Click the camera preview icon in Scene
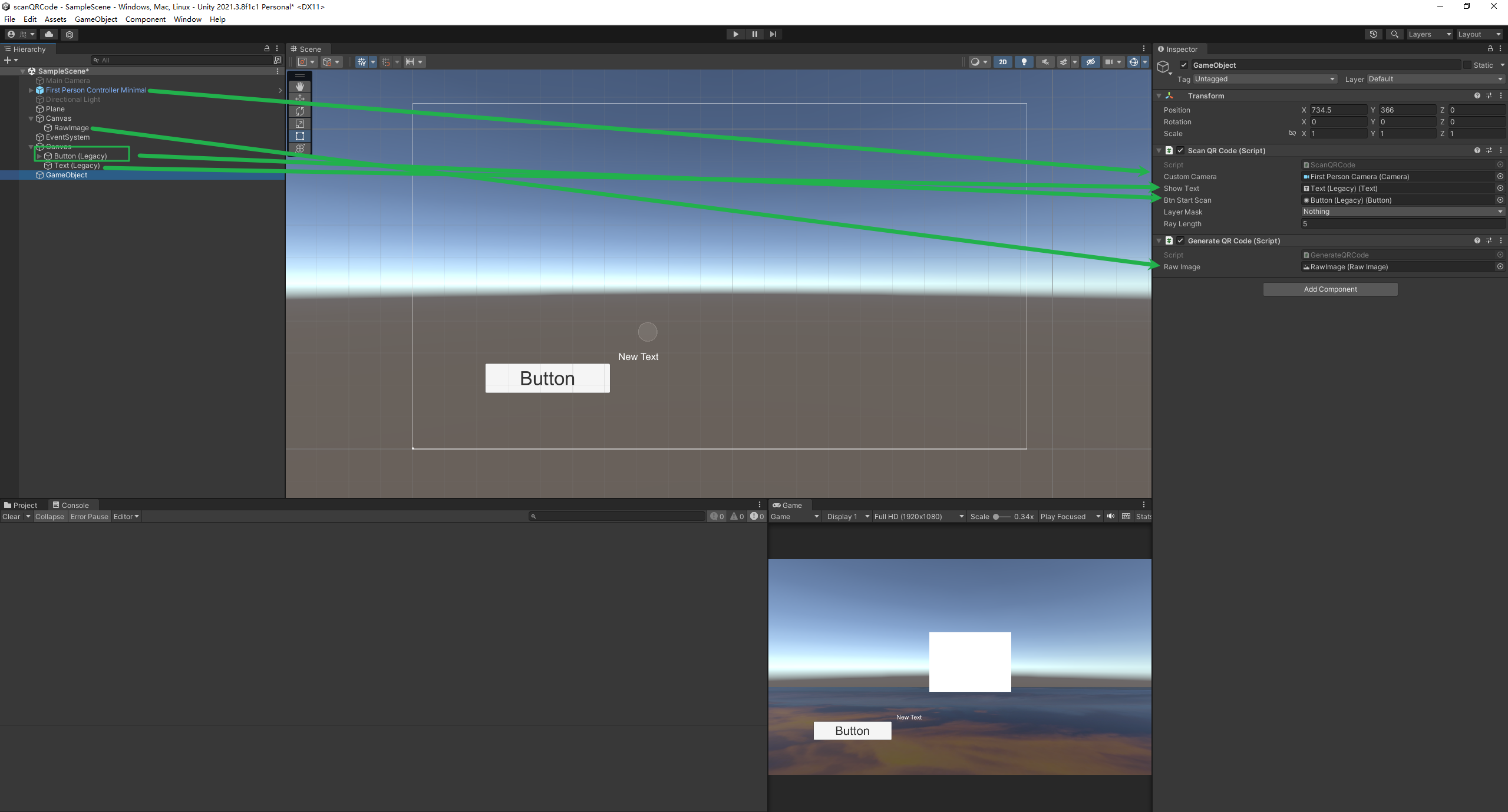Image resolution: width=1508 pixels, height=812 pixels. tap(1108, 62)
